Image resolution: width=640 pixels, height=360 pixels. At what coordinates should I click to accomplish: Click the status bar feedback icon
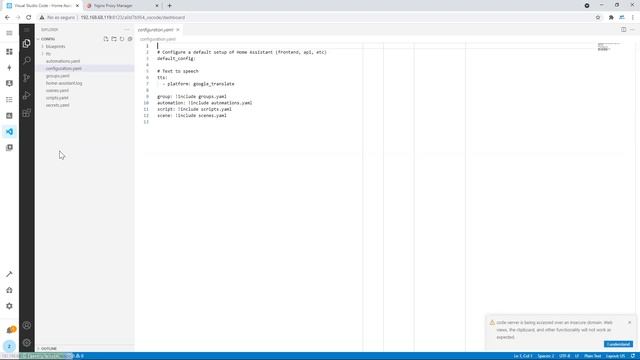[633, 356]
